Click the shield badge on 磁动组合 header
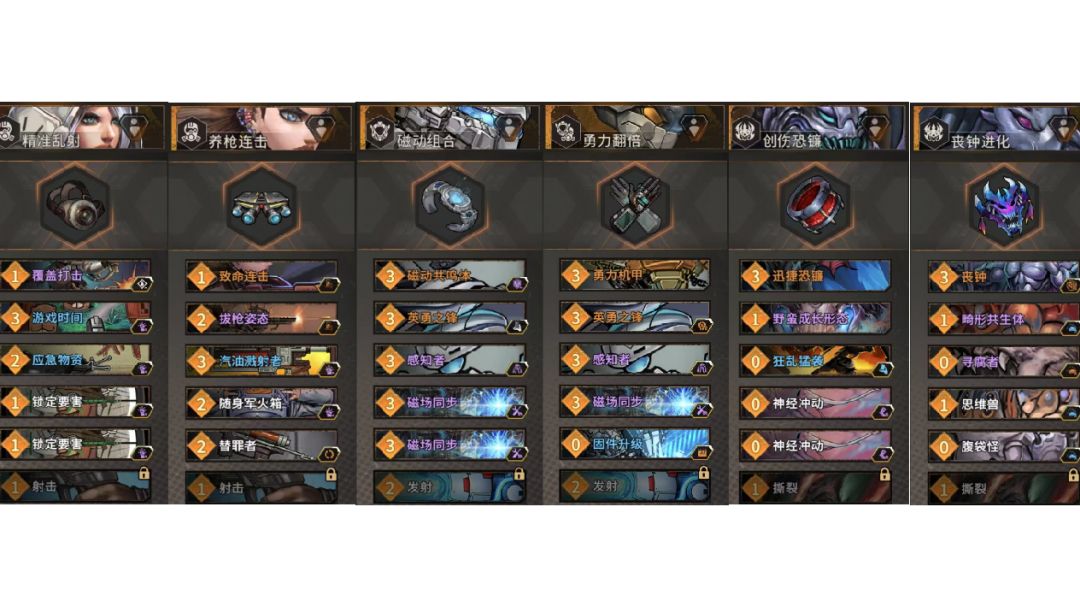Image resolution: width=1080 pixels, height=607 pixels. [508, 128]
